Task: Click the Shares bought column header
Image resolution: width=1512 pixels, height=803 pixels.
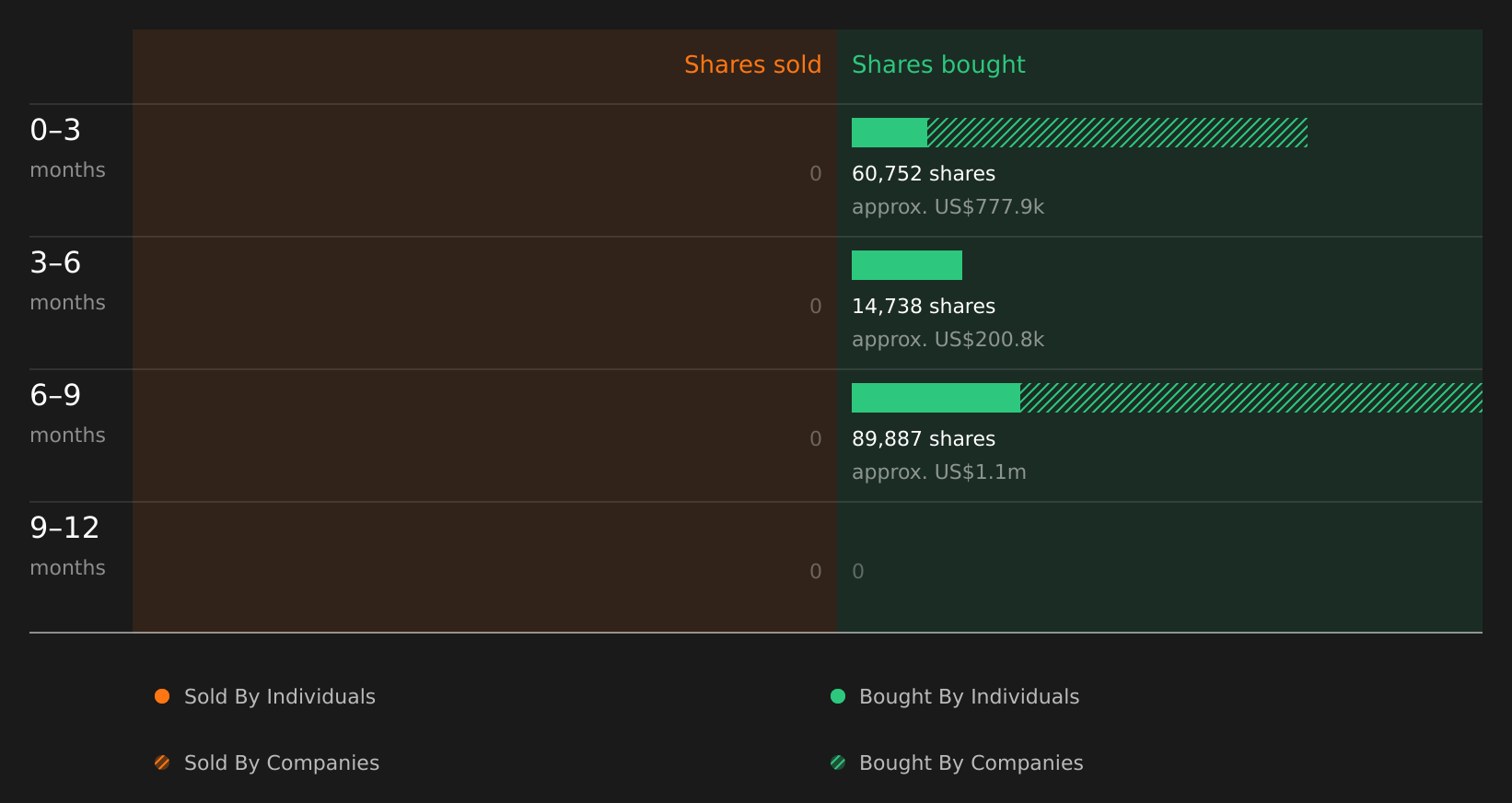Action: pos(938,64)
